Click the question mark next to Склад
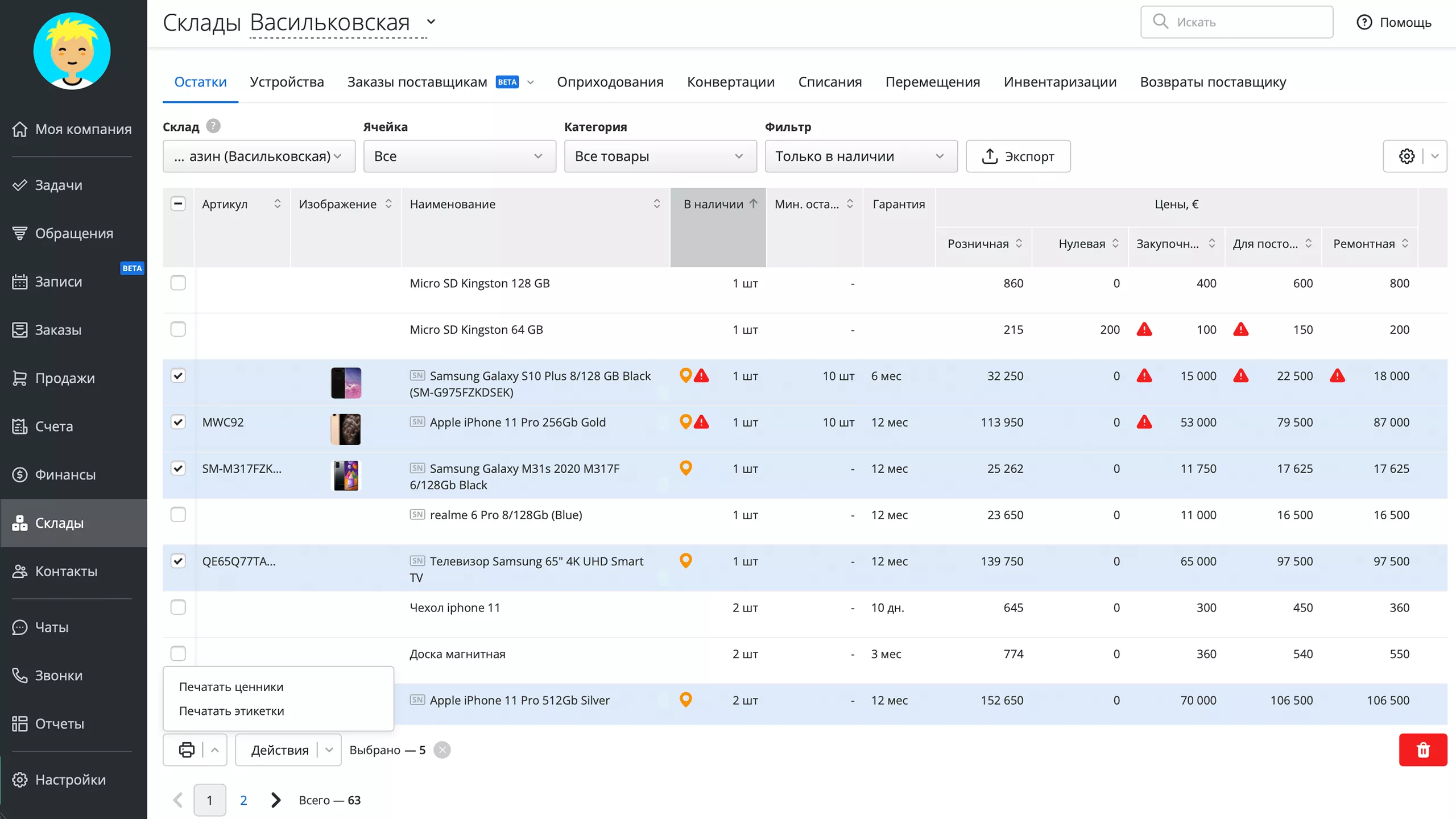The width and height of the screenshot is (1456, 819). tap(213, 126)
